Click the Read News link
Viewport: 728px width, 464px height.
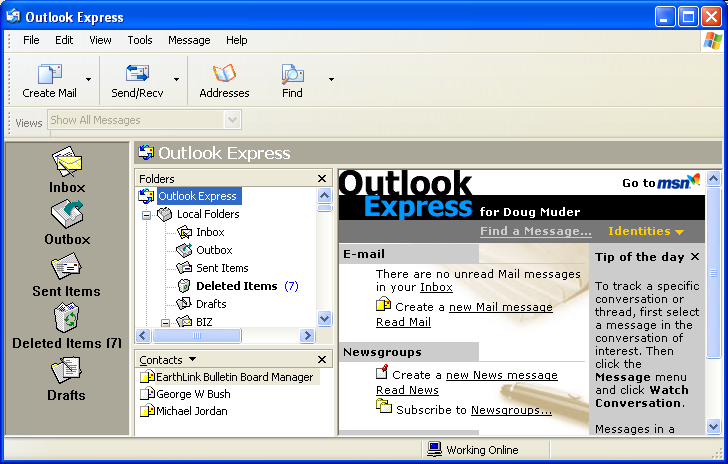(407, 390)
